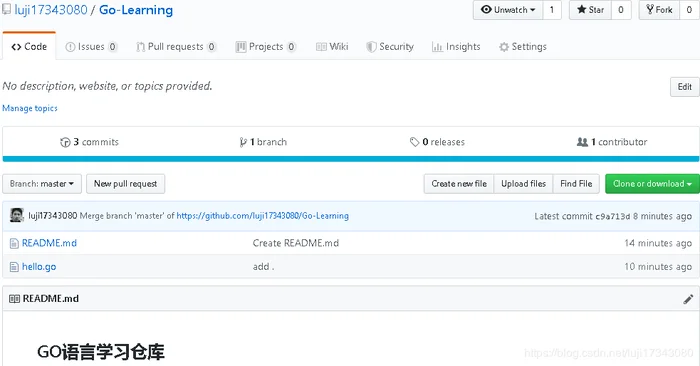The height and width of the screenshot is (366, 700).
Task: Click the shield icon on Security tab
Action: pyautogui.click(x=371, y=47)
